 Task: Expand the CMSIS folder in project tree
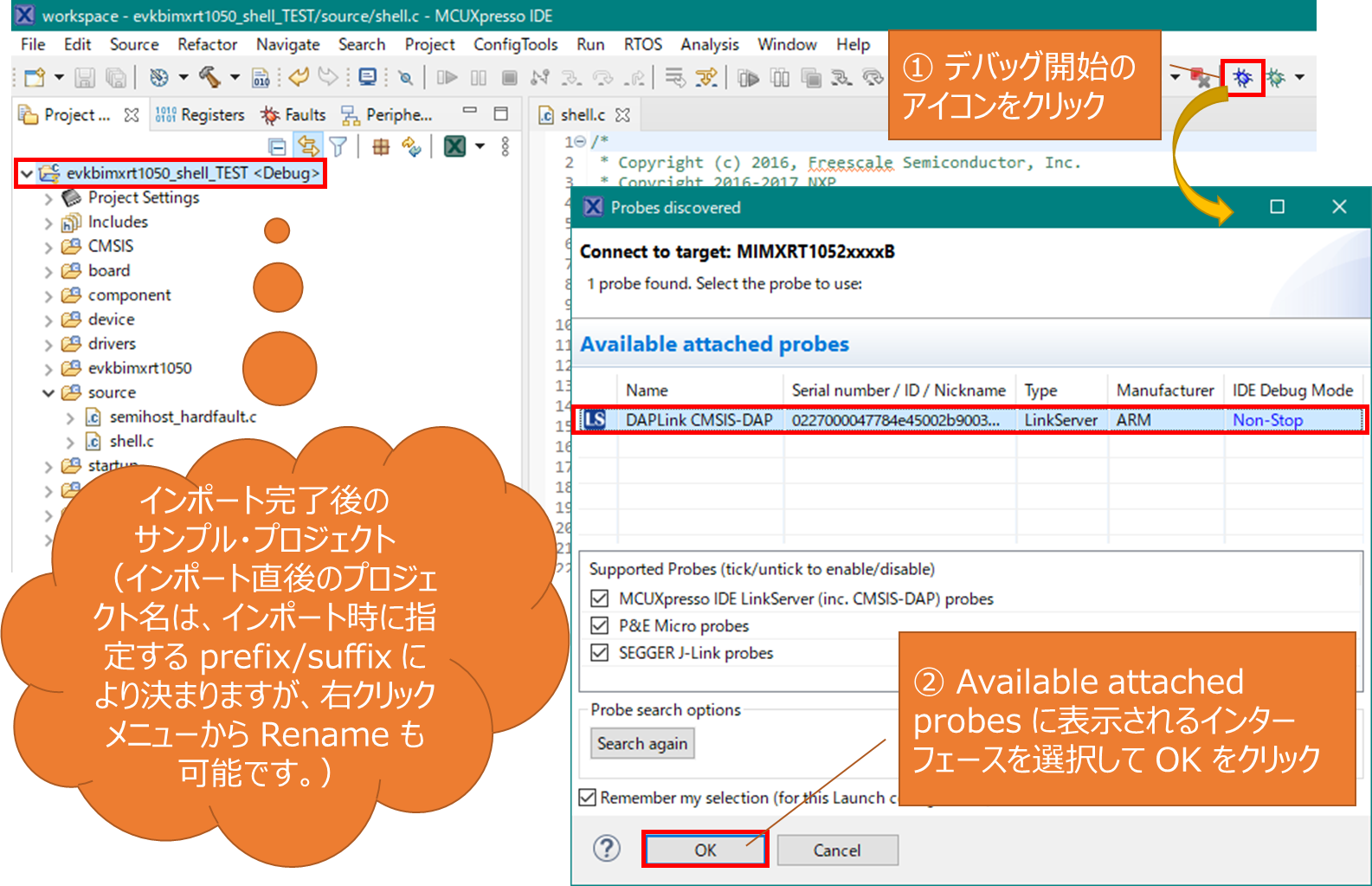click(48, 247)
